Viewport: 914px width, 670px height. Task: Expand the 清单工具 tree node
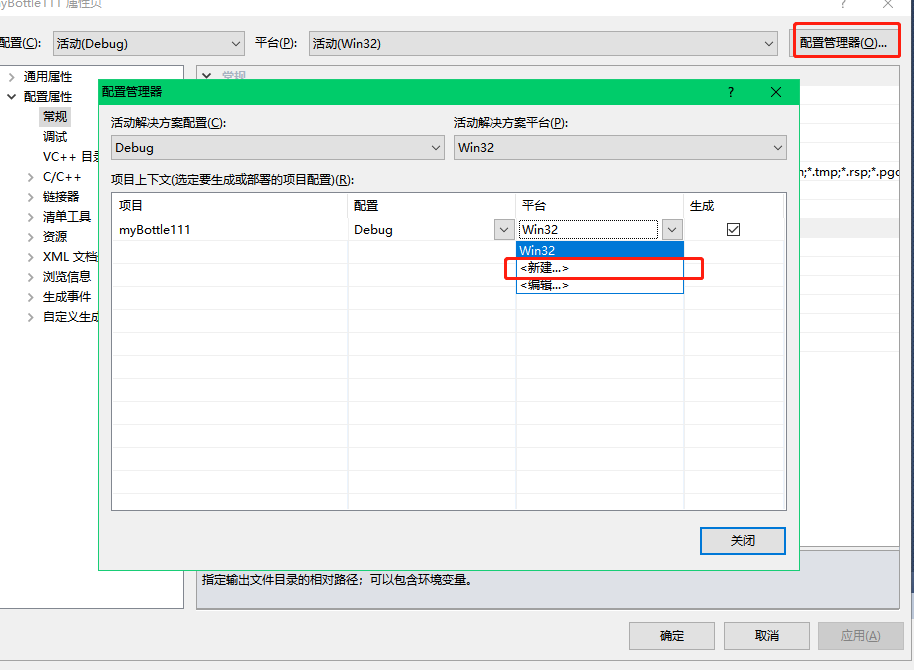31,217
